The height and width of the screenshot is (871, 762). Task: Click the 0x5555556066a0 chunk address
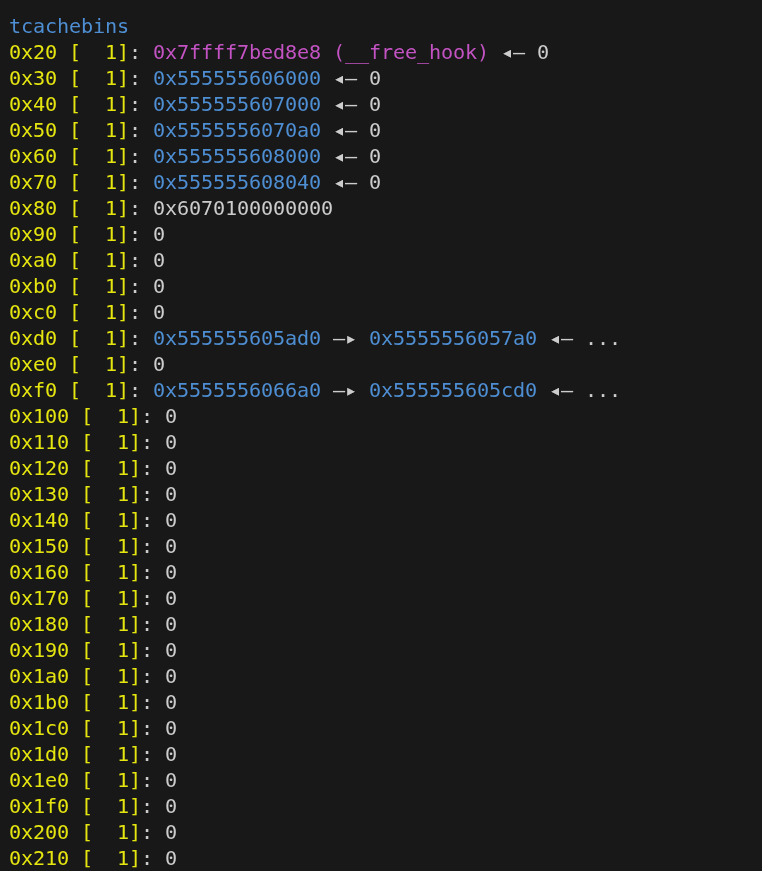coord(237,390)
